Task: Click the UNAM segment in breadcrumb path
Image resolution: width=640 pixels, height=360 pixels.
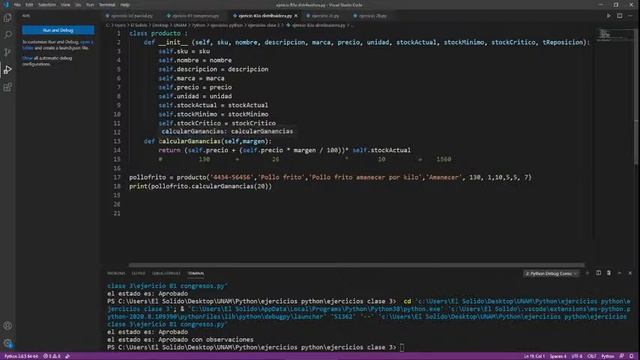Action: click(x=180, y=25)
